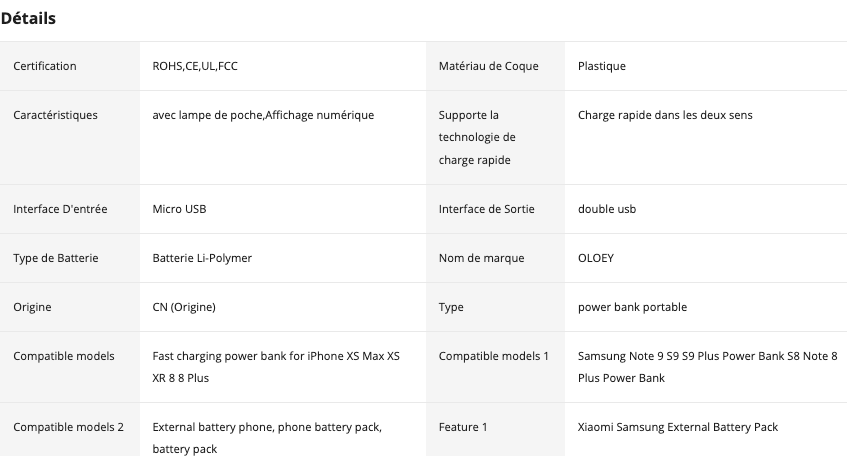Image resolution: width=847 pixels, height=456 pixels.
Task: Click the Détails section heading
Action: click(x=28, y=18)
